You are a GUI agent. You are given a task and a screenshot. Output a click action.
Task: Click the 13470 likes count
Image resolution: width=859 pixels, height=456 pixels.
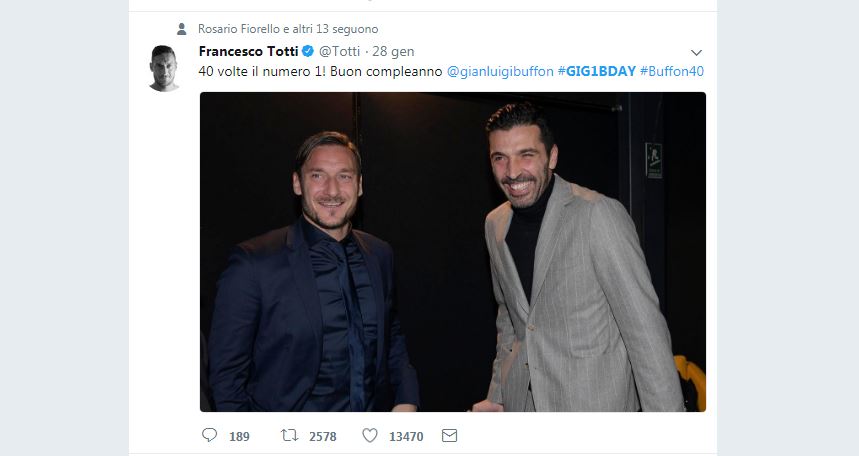tap(407, 437)
